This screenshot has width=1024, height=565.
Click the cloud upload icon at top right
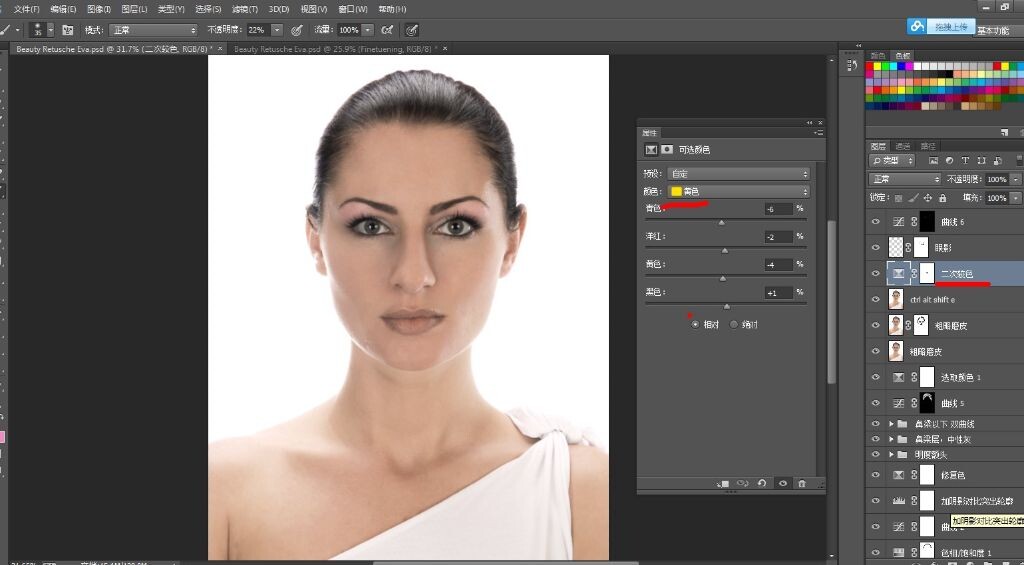tap(918, 26)
